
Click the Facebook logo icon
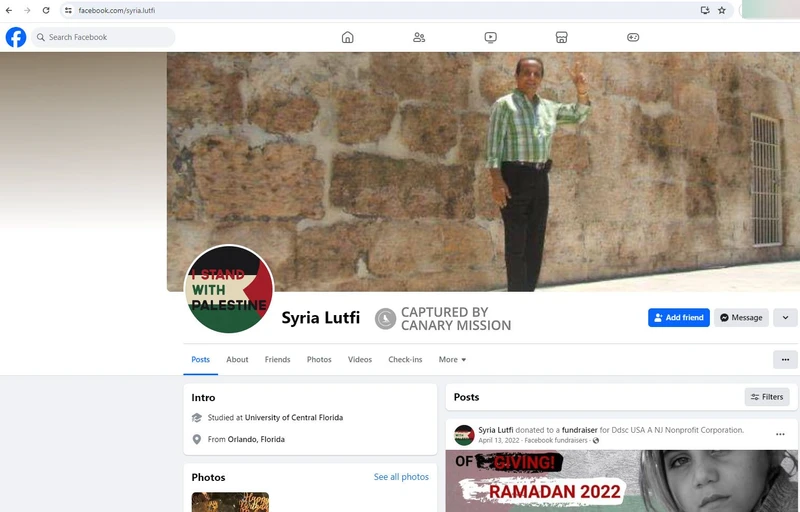coord(16,37)
